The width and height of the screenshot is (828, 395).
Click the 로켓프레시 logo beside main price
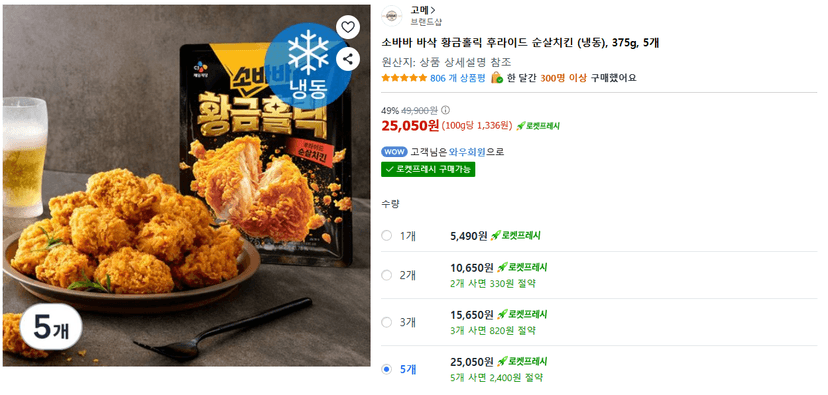[538, 126]
